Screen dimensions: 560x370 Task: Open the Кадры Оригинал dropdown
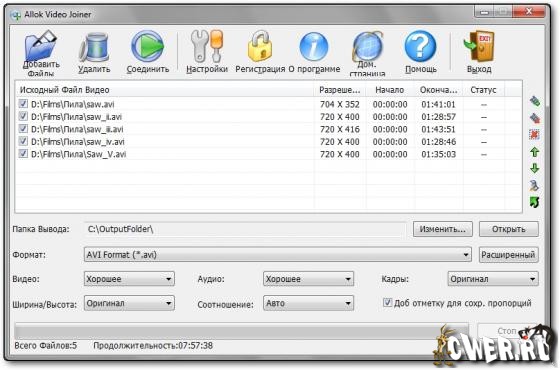(493, 279)
